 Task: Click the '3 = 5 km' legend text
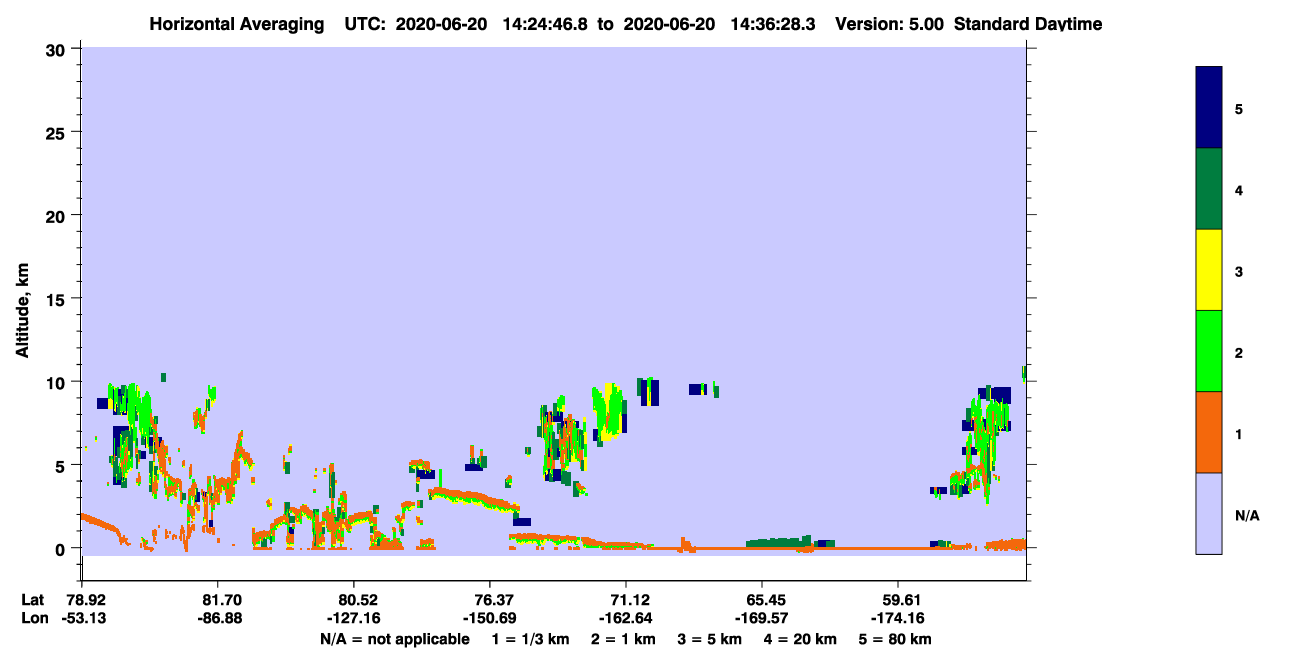click(712, 639)
